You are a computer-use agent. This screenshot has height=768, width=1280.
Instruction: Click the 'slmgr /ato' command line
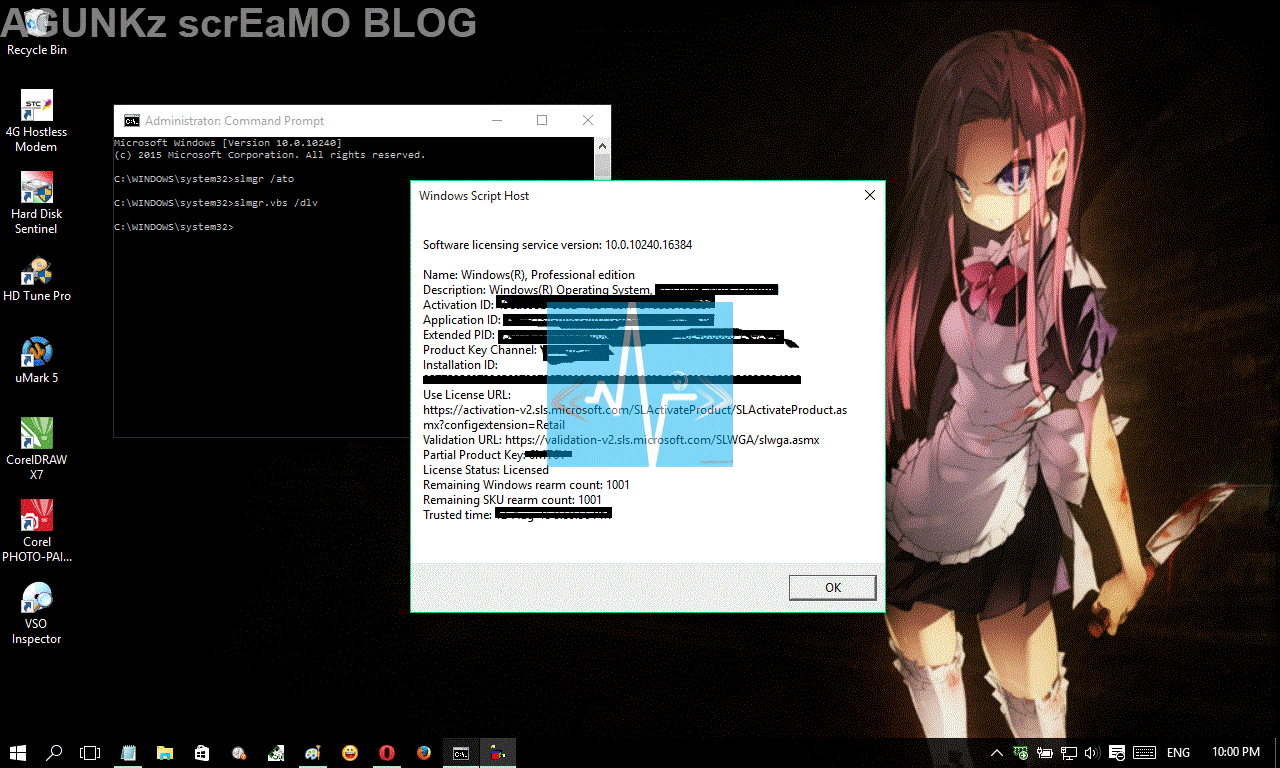click(x=204, y=179)
